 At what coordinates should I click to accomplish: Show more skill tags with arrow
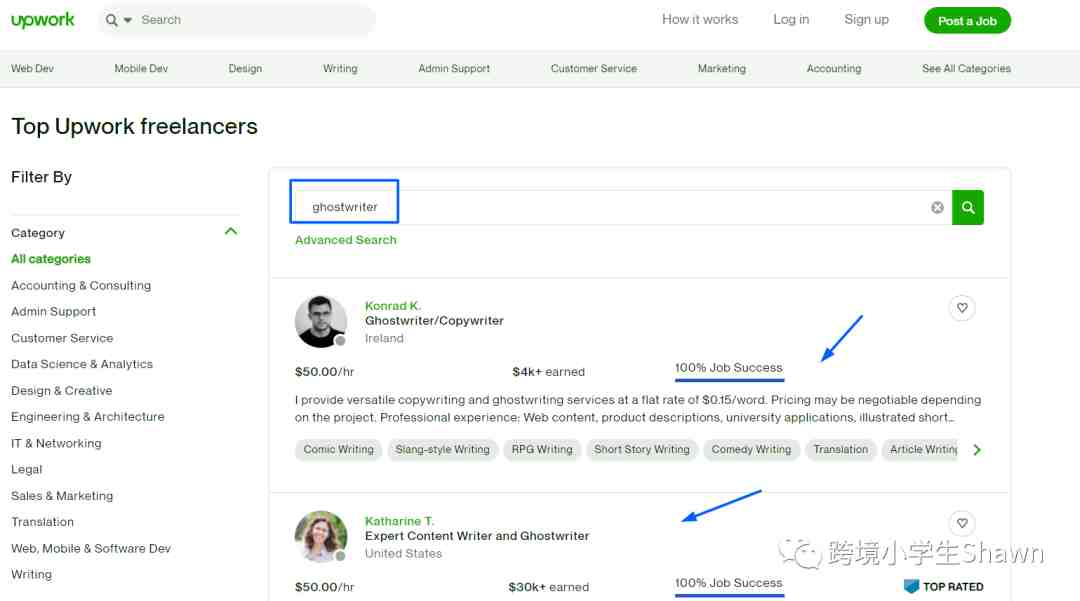click(x=977, y=450)
